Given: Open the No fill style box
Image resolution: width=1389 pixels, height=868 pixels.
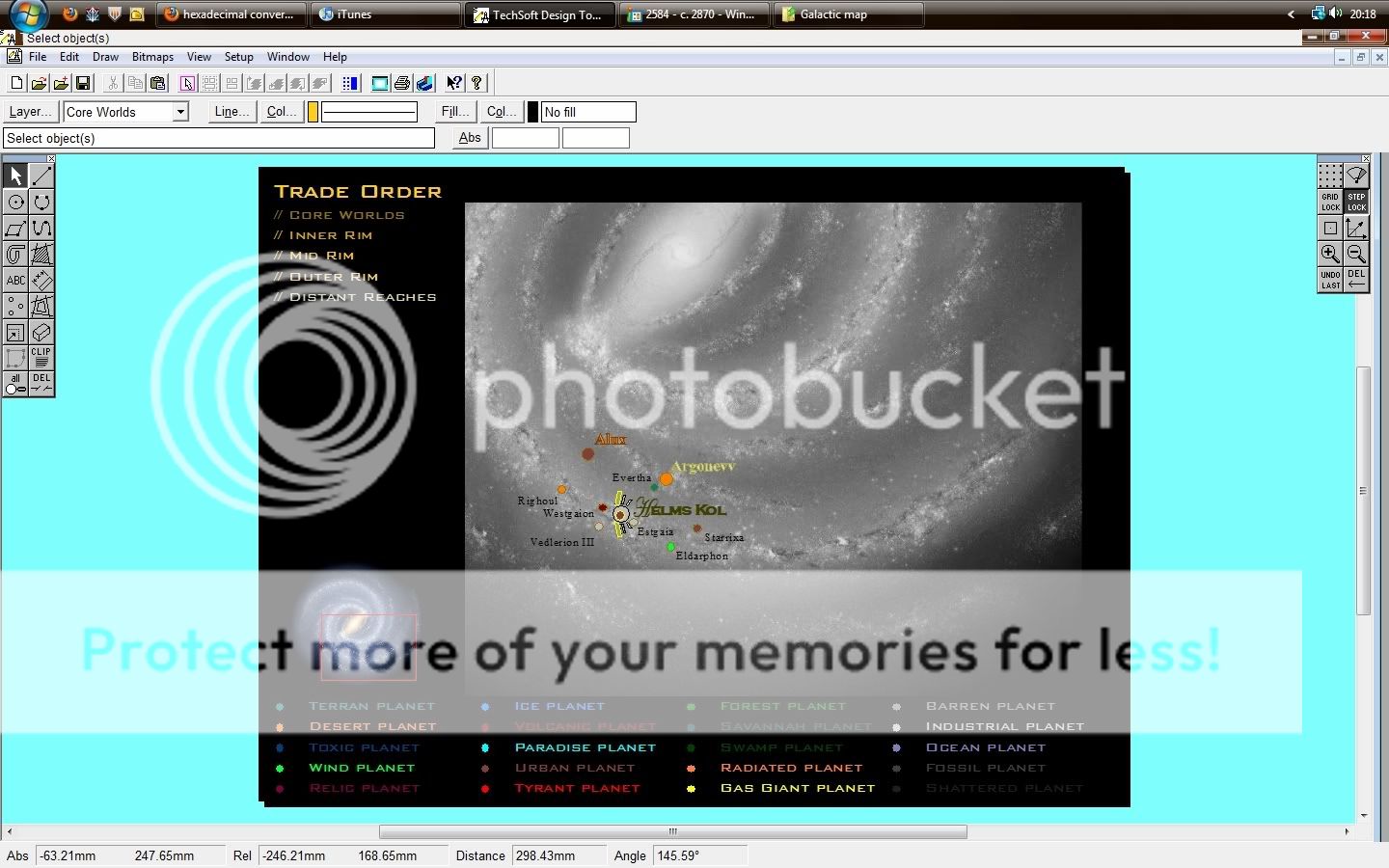Looking at the screenshot, I should coord(588,112).
